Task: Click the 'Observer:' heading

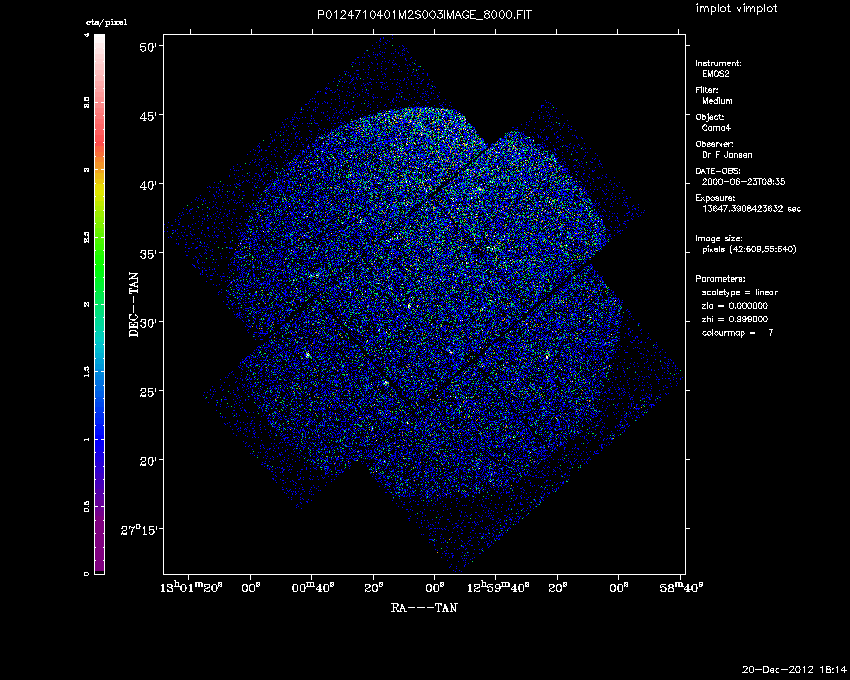Action: tap(714, 144)
